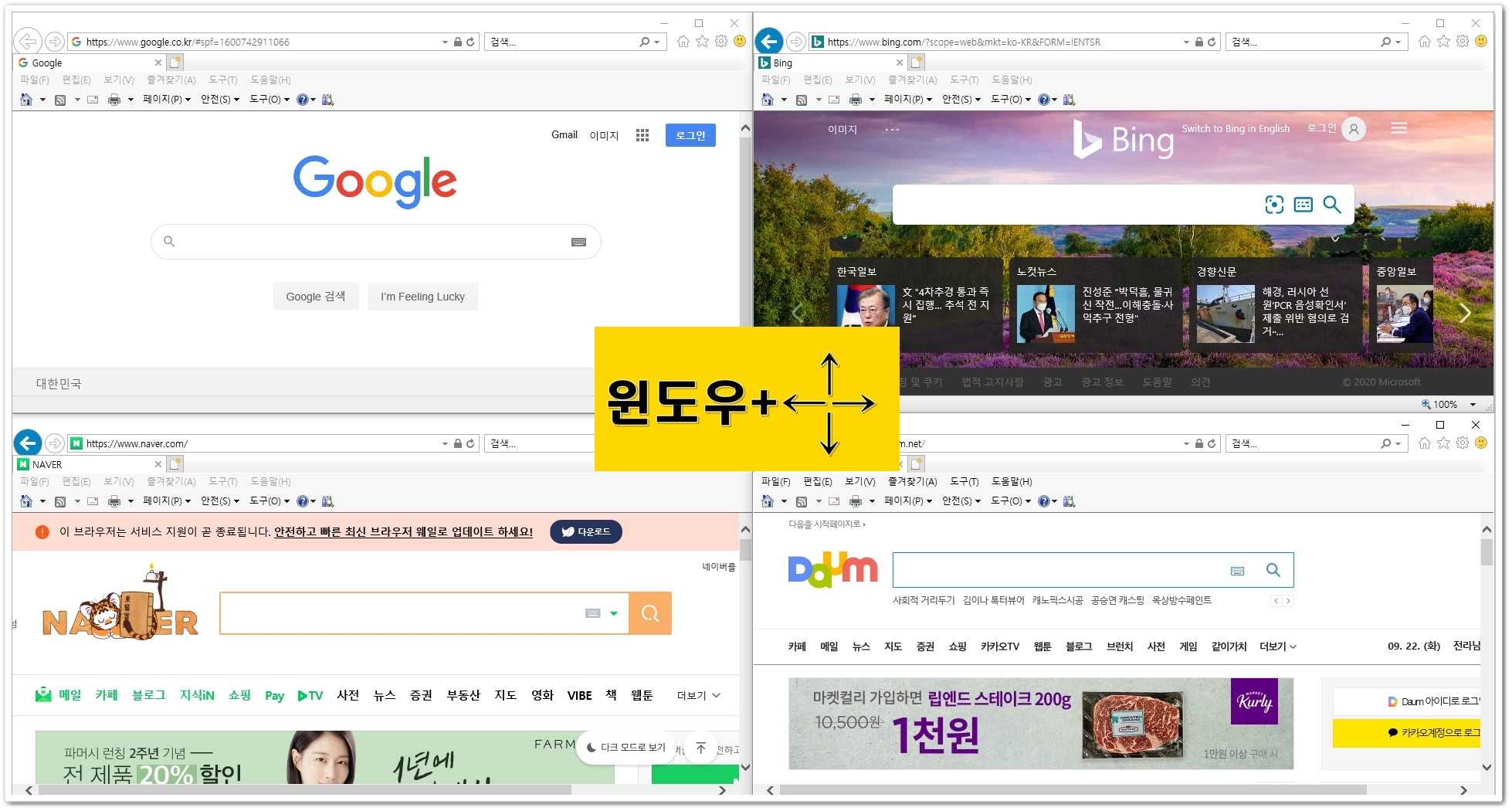The image size is (1512, 811).
Task: Click refresh icon in Google window address bar
Action: [x=470, y=42]
